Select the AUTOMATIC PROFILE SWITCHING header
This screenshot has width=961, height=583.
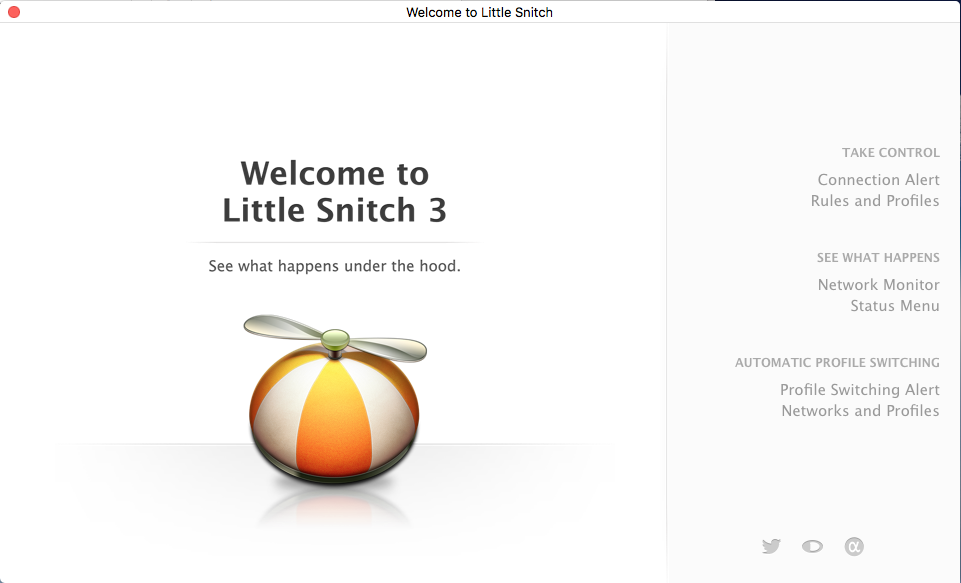point(837,363)
